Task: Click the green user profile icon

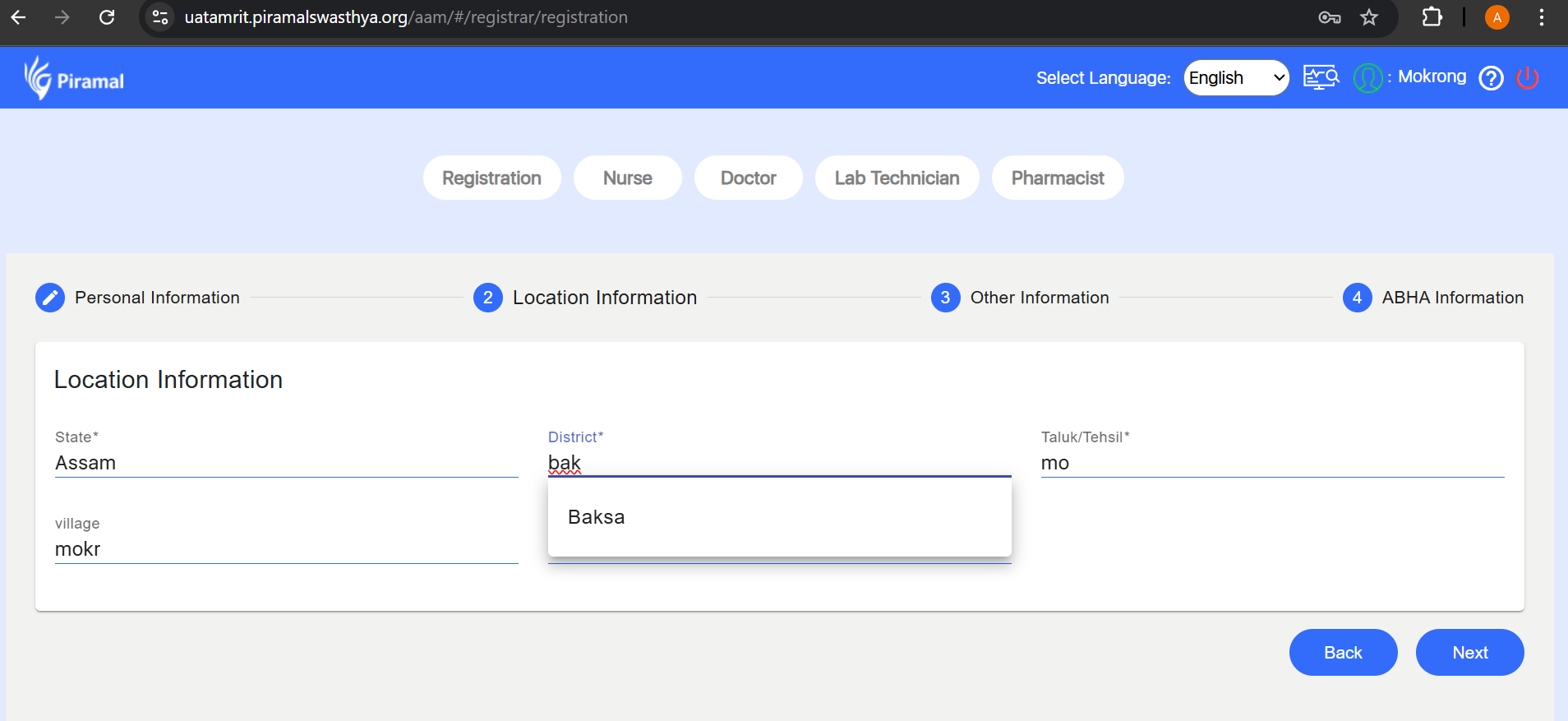Action: click(1367, 78)
